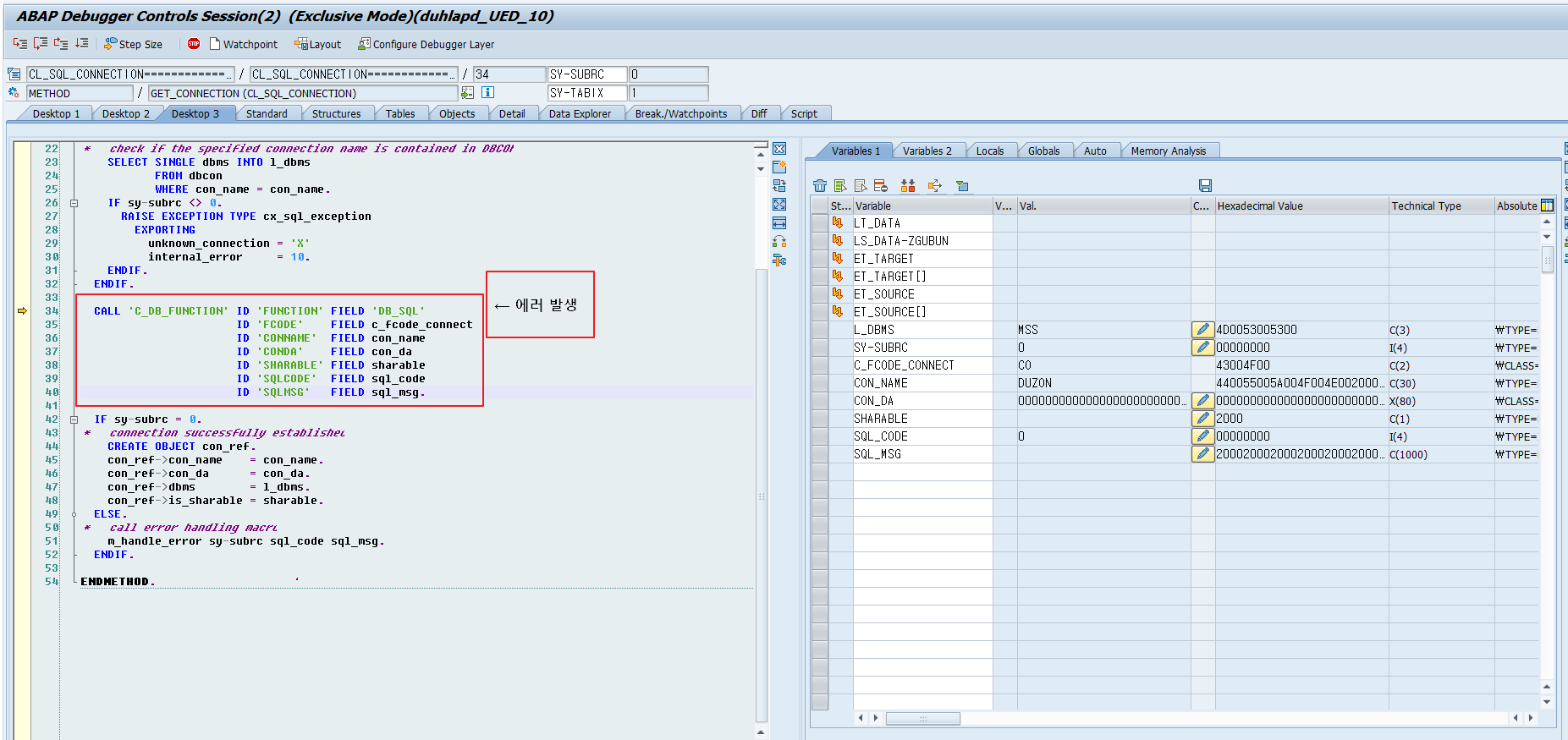Open the Step Size setting
This screenshot has height=740, width=1568.
pos(133,44)
